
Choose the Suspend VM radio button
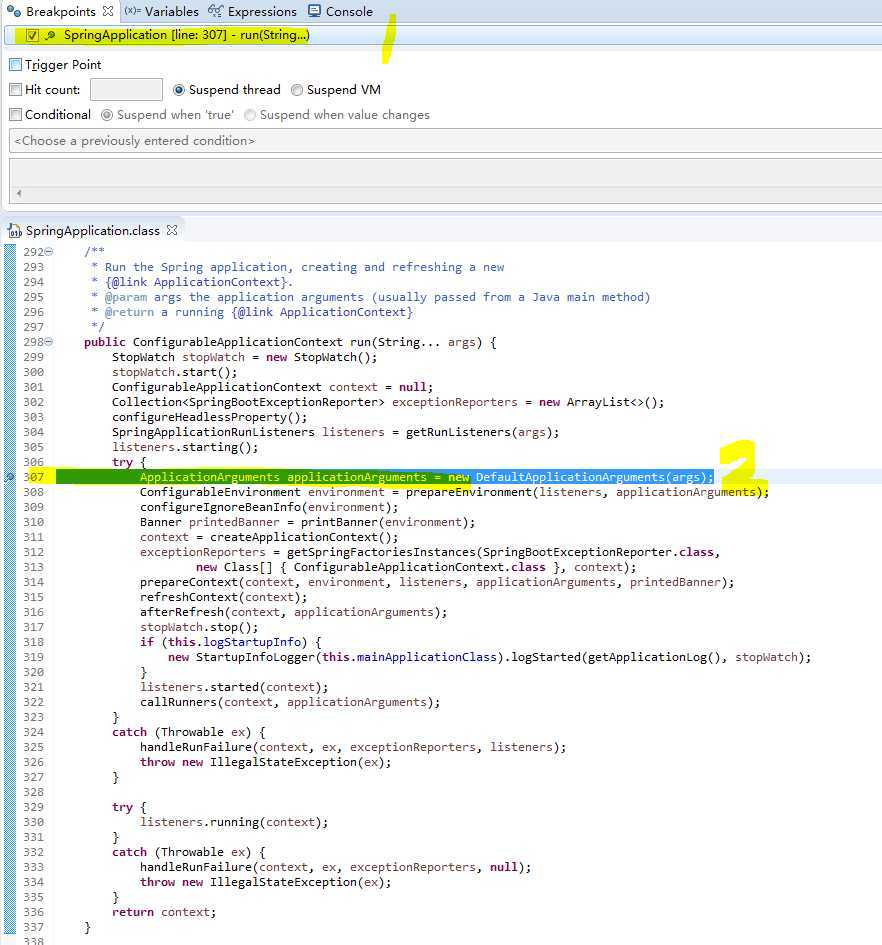(297, 90)
